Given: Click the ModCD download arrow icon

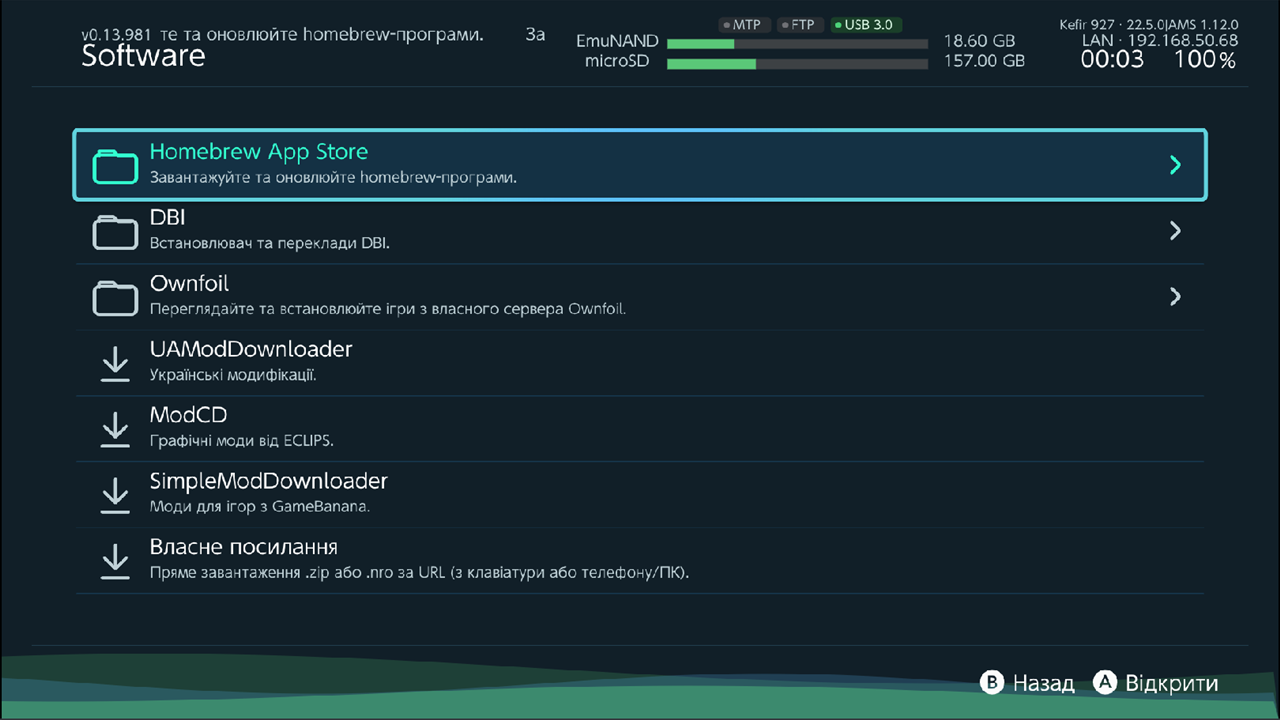Looking at the screenshot, I should pyautogui.click(x=116, y=429).
